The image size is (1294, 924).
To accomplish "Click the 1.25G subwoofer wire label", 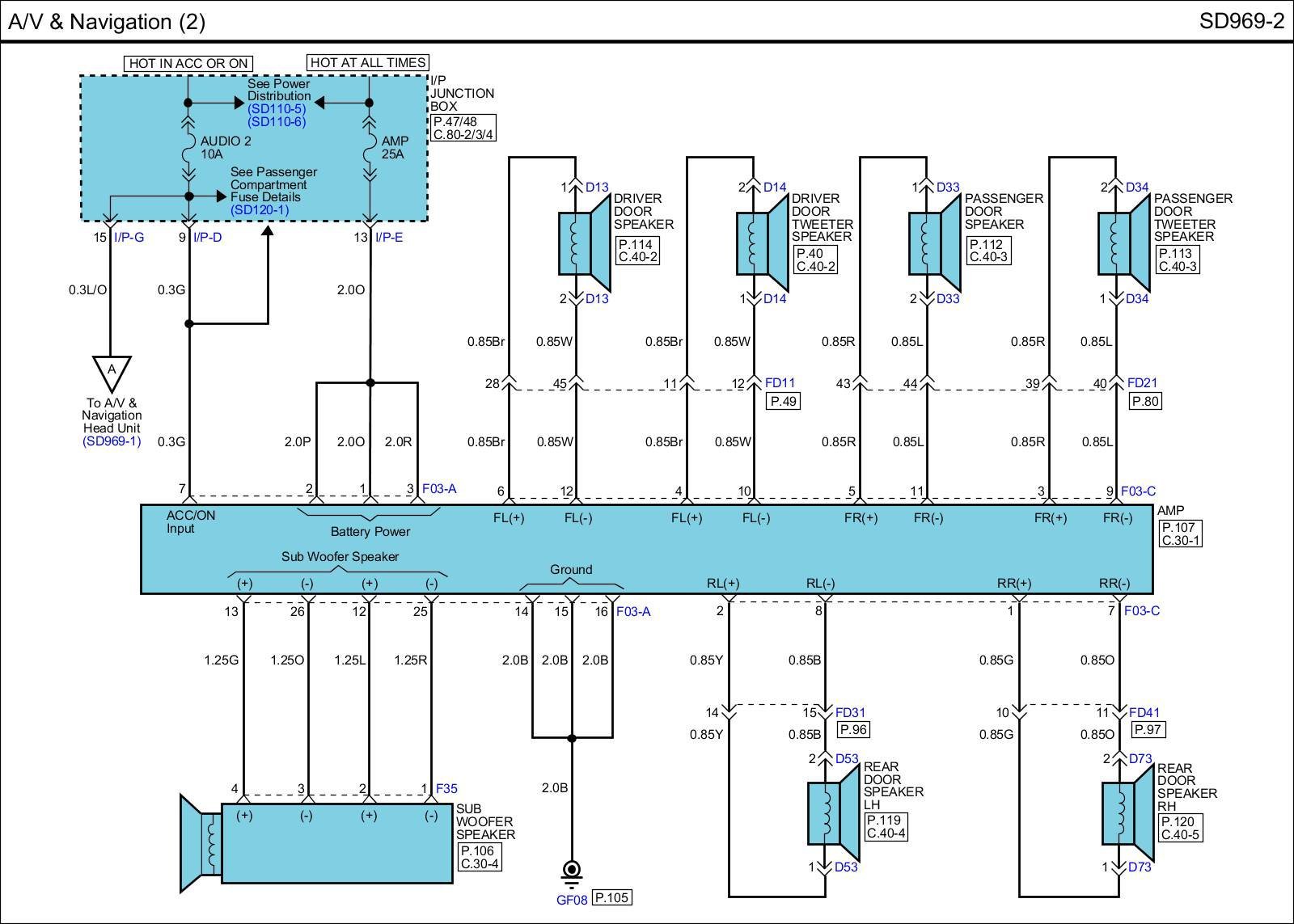I will point(222,660).
